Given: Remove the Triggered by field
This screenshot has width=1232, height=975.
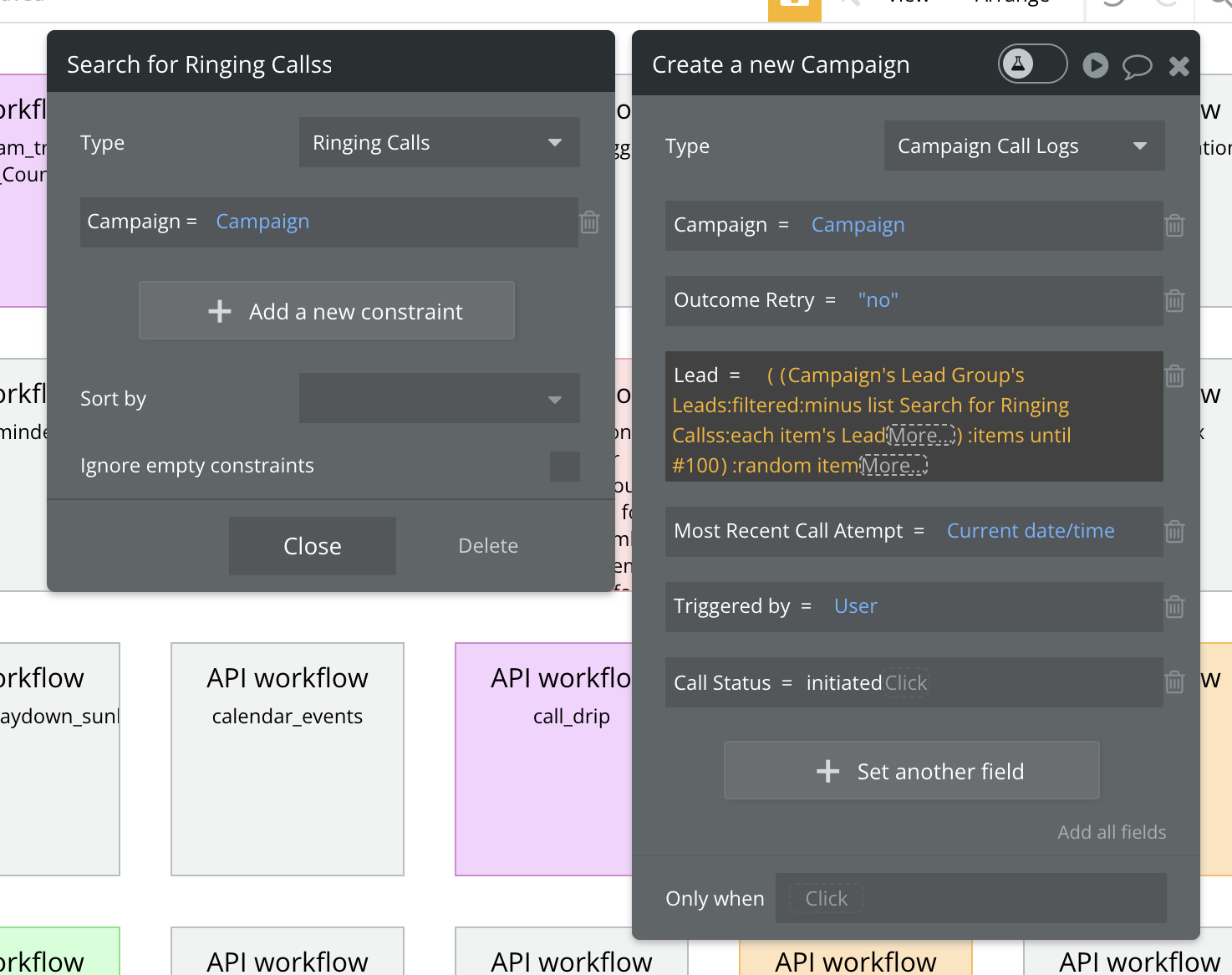Looking at the screenshot, I should [1174, 606].
